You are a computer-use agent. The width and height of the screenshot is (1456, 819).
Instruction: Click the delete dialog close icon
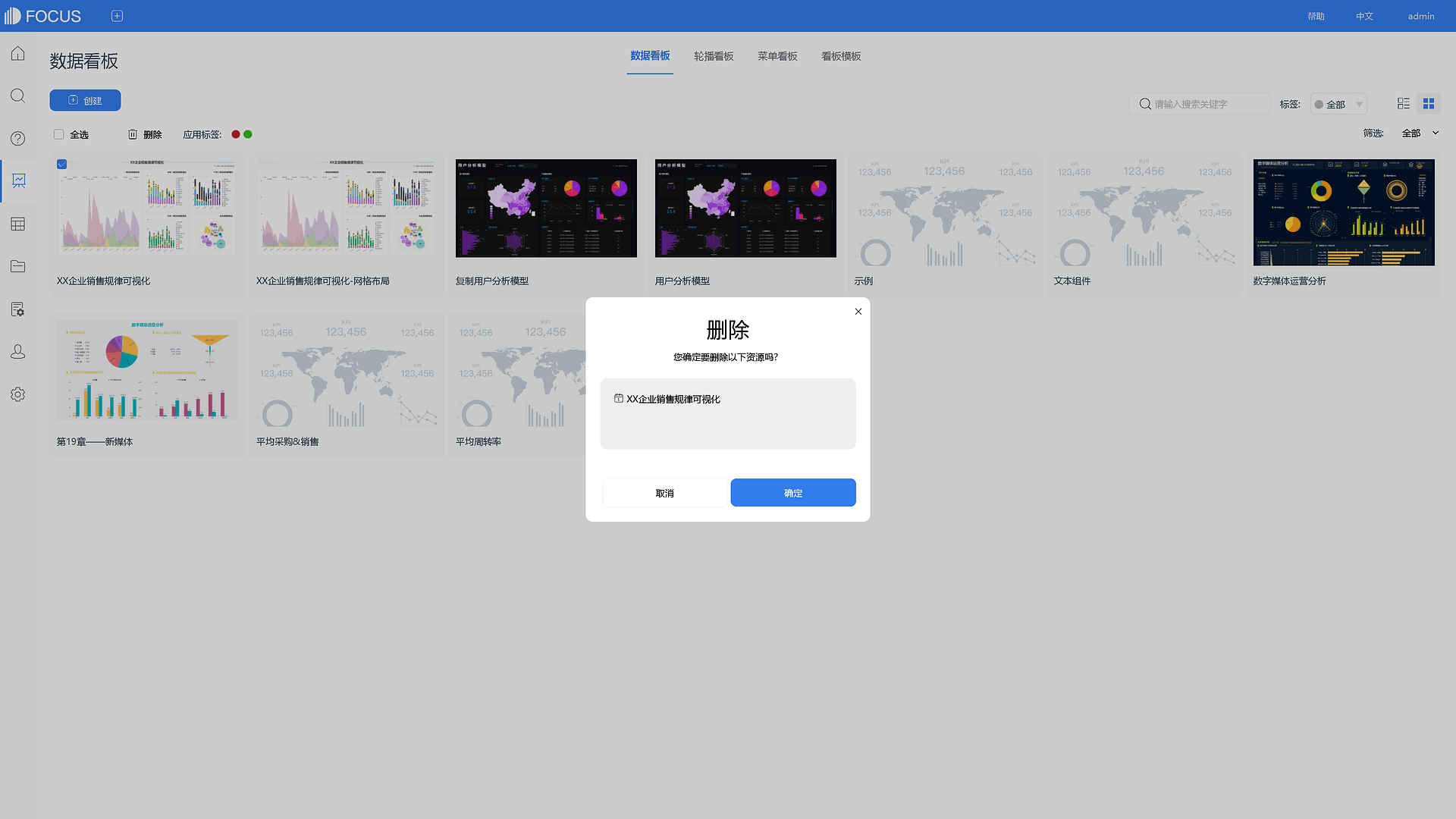(x=858, y=311)
